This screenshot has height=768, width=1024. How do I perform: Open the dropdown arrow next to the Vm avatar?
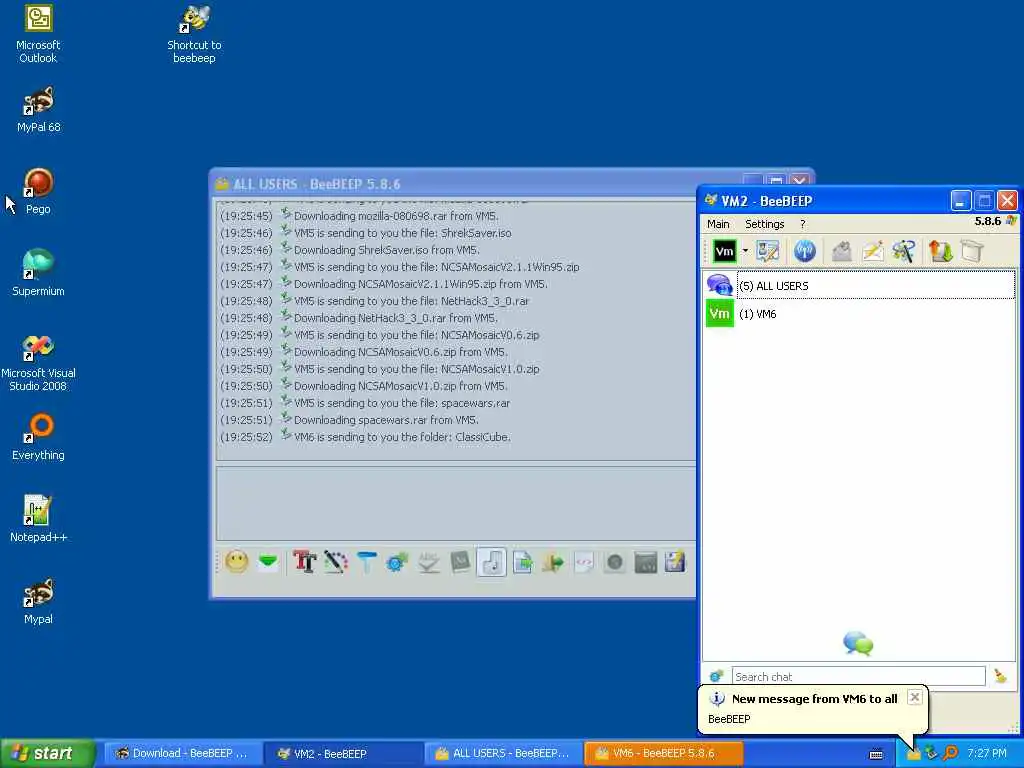(x=744, y=251)
